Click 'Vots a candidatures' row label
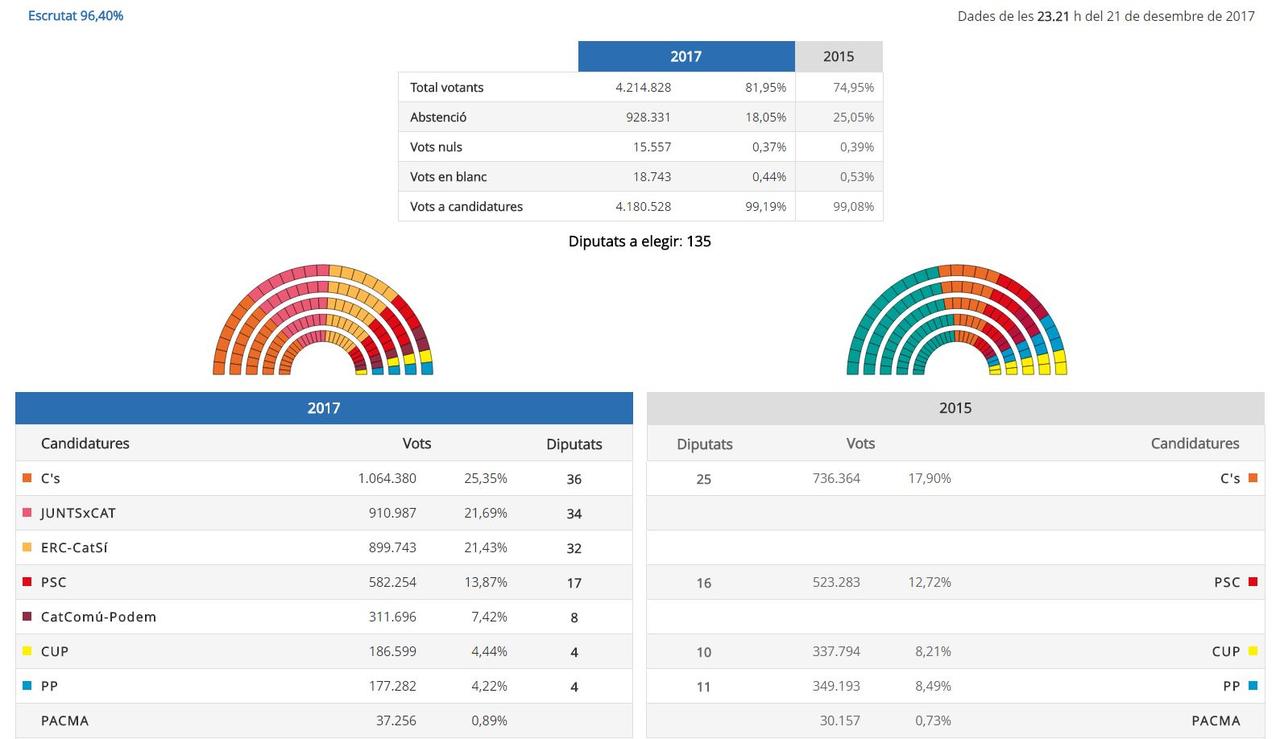The image size is (1280, 739). [466, 207]
